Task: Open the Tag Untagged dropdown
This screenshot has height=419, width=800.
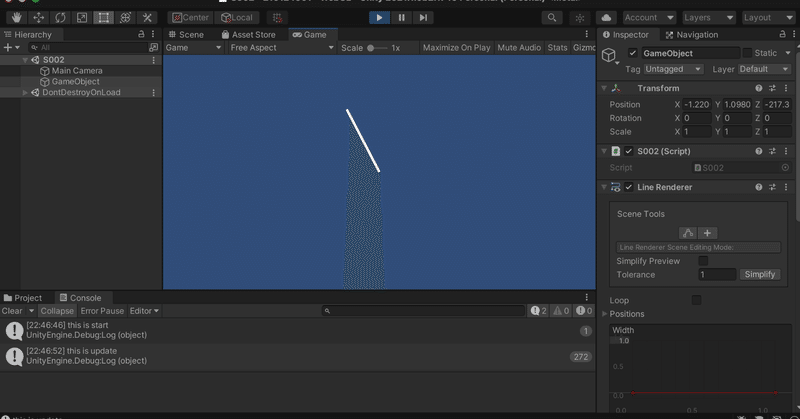Action: pos(672,69)
